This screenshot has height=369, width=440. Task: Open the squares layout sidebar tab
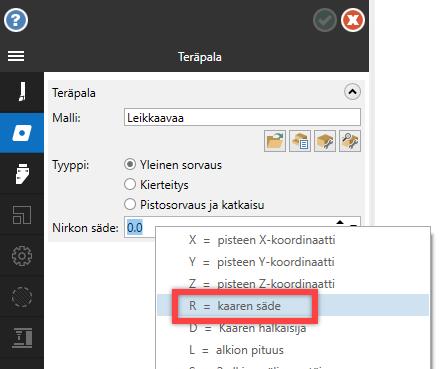point(22,215)
